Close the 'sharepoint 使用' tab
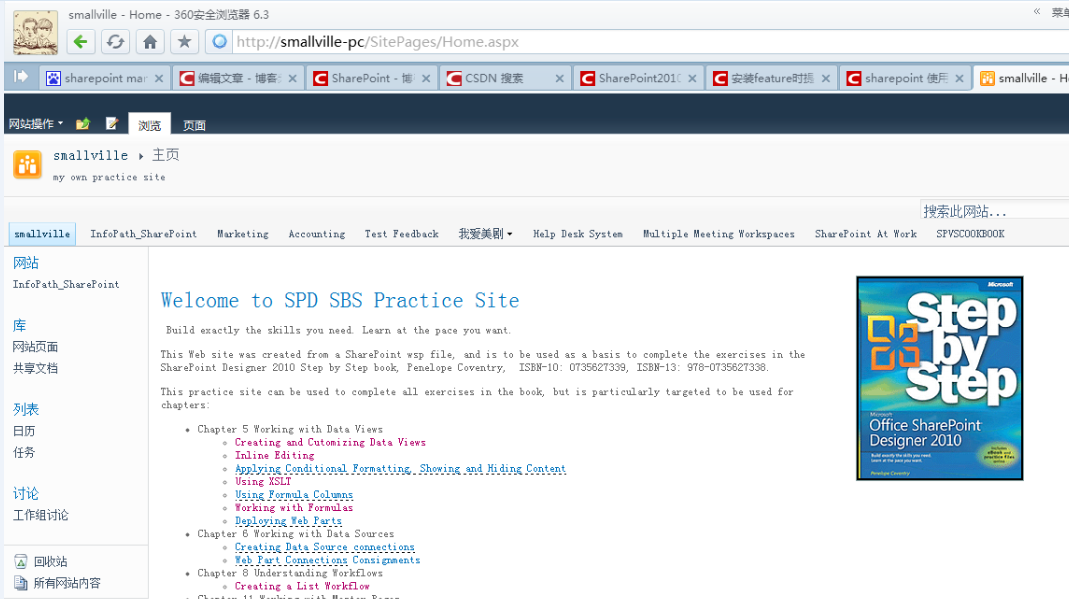The height and width of the screenshot is (599, 1069). (x=959, y=78)
